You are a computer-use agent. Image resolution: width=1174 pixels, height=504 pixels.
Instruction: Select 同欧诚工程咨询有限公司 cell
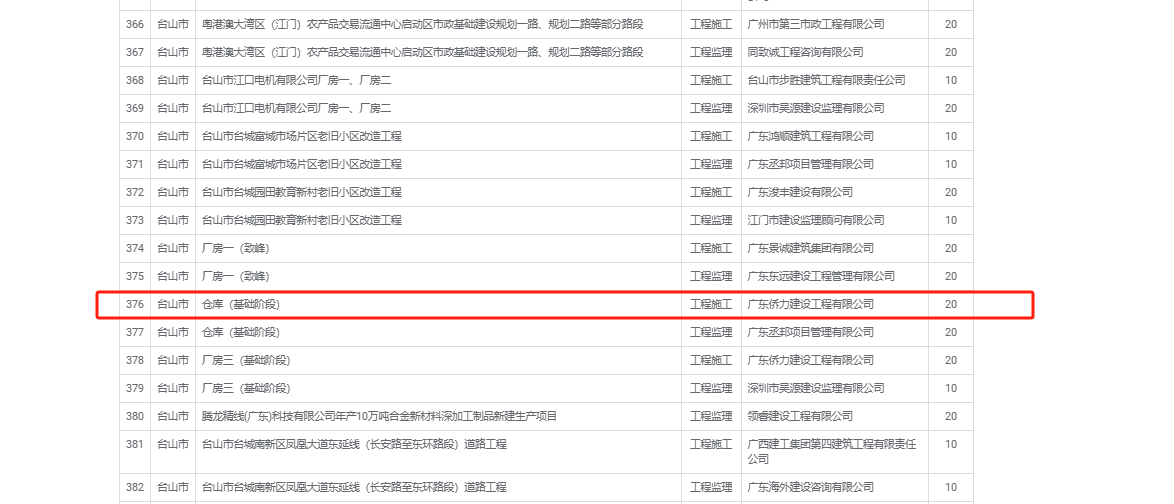click(x=805, y=52)
